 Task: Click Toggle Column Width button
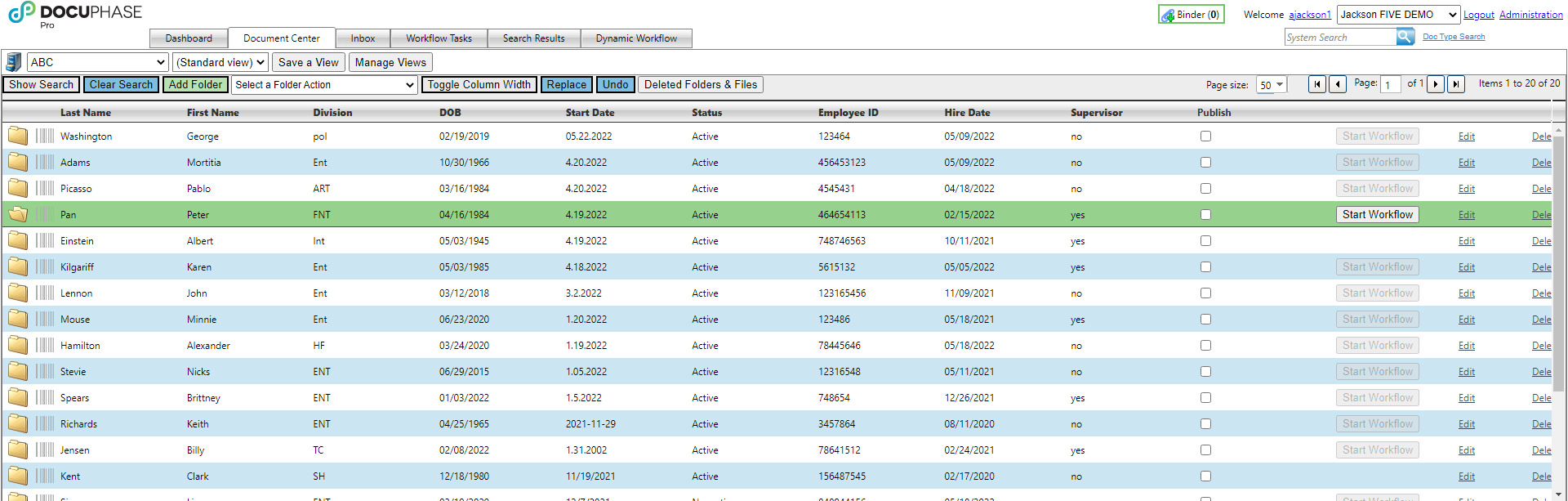click(x=479, y=85)
